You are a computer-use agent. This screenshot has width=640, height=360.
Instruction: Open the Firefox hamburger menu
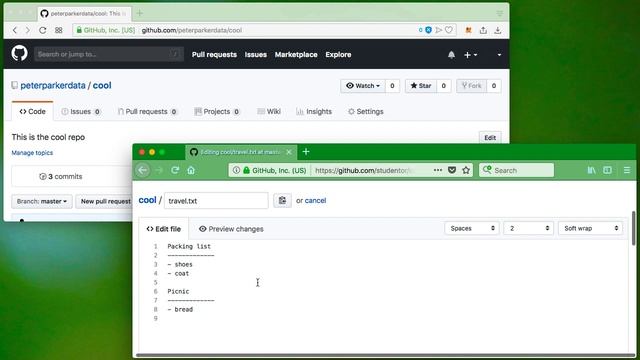(627, 170)
